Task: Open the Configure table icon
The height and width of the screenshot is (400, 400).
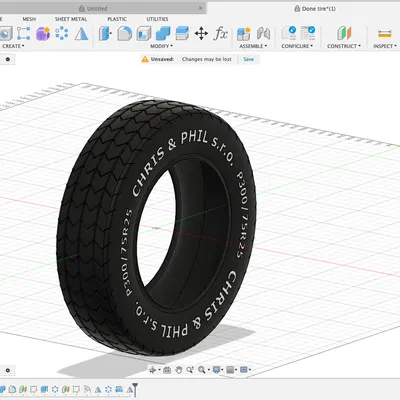Action: (x=308, y=33)
